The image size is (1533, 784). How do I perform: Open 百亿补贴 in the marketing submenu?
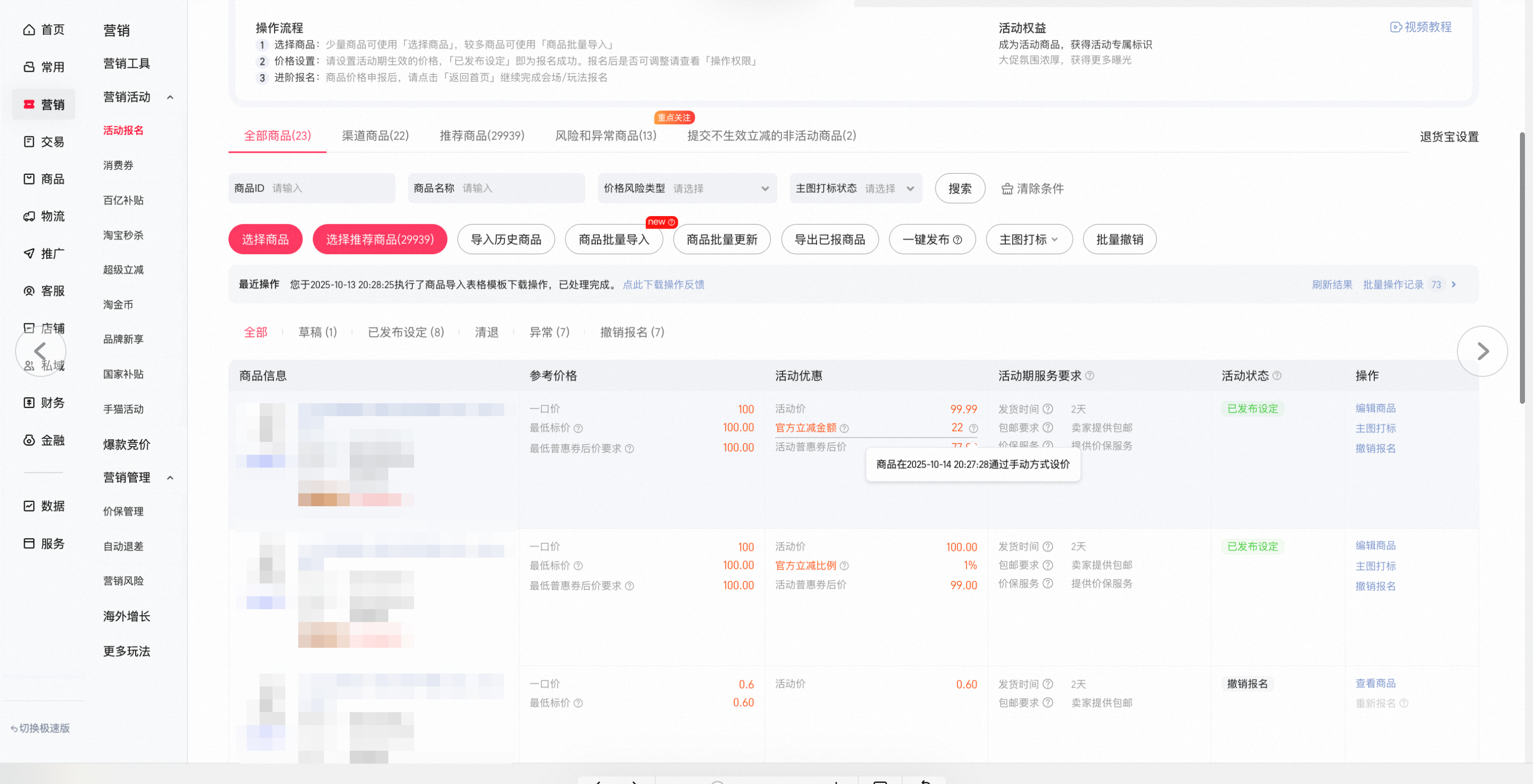(x=123, y=201)
